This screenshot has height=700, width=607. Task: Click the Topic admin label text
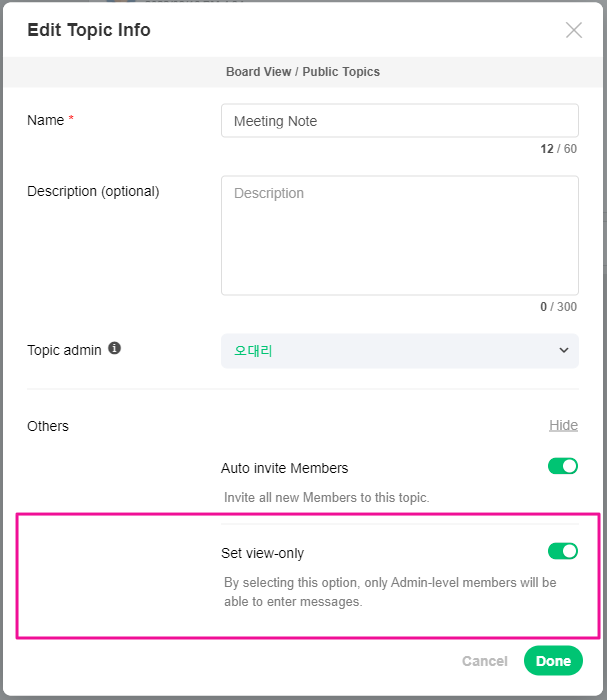coord(64,350)
